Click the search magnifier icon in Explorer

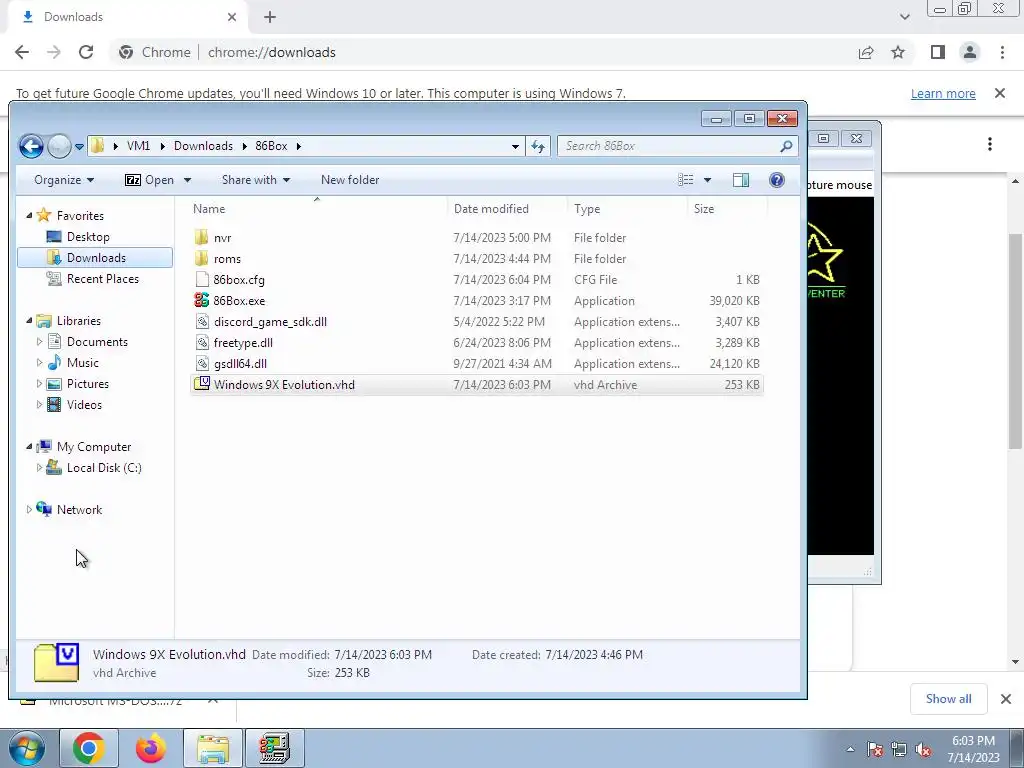coord(786,146)
